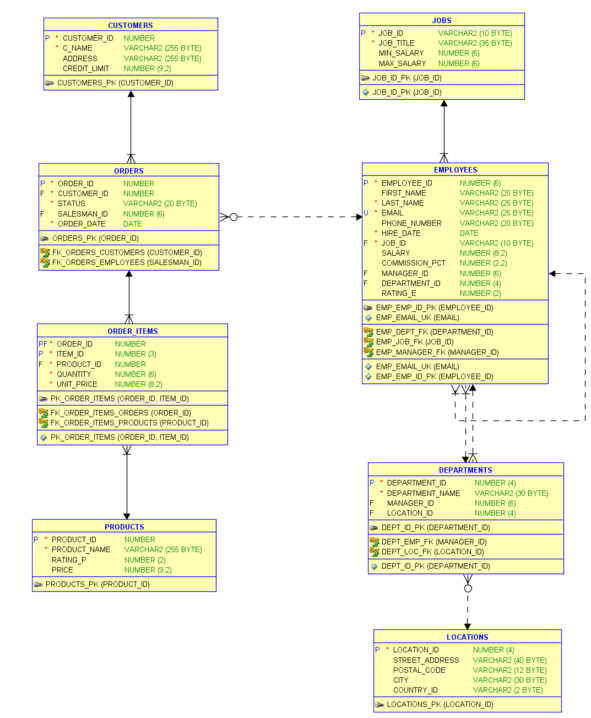
Task: Click the foreign key icon beside FK_ORDERS_CUSTOMERS
Action: tap(45, 252)
